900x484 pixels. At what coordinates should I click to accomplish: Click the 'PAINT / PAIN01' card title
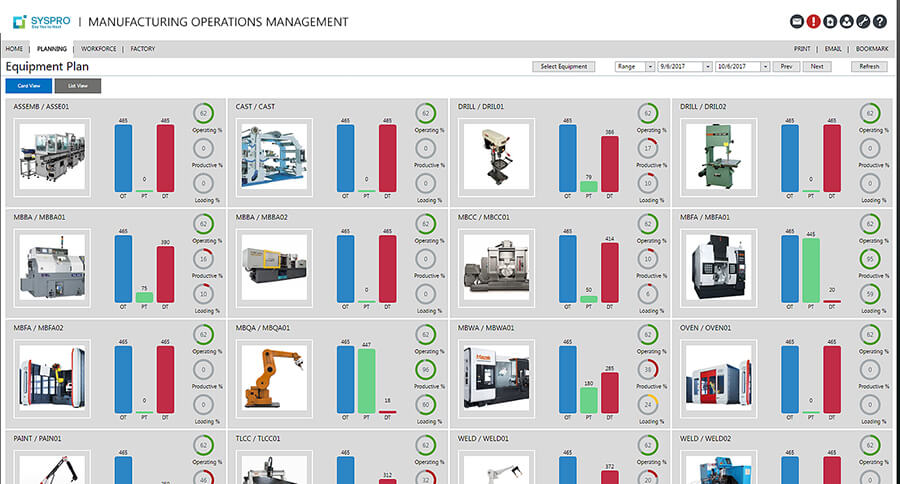37,439
